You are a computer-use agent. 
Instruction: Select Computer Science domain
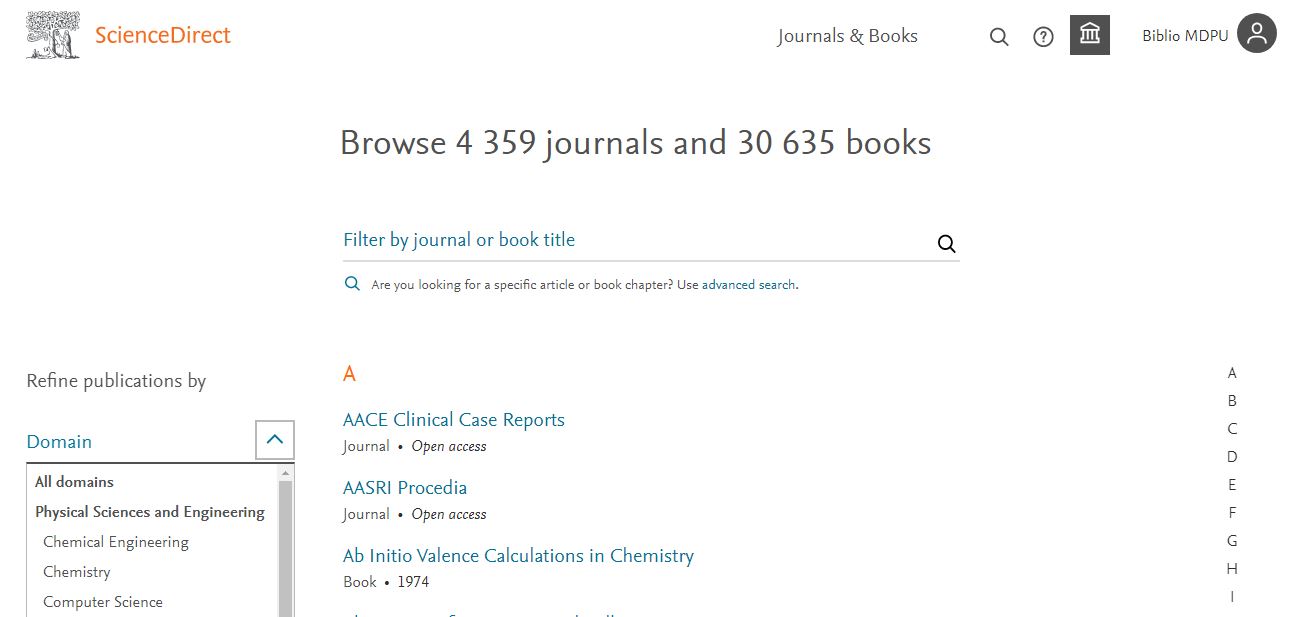102,602
